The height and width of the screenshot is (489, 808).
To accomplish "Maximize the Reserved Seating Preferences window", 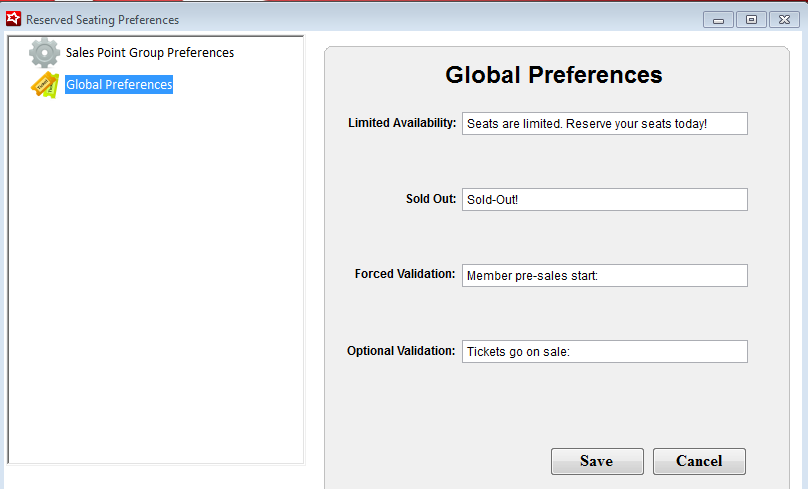I will (750, 20).
